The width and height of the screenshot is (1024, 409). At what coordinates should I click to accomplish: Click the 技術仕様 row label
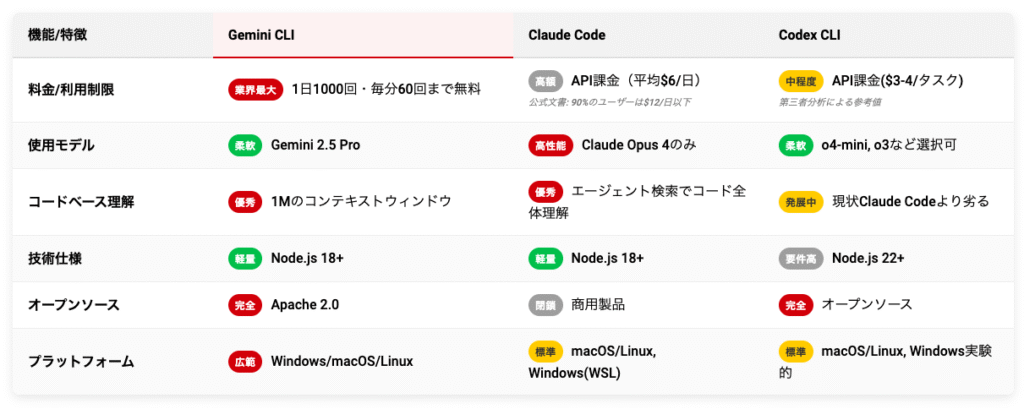click(55, 259)
